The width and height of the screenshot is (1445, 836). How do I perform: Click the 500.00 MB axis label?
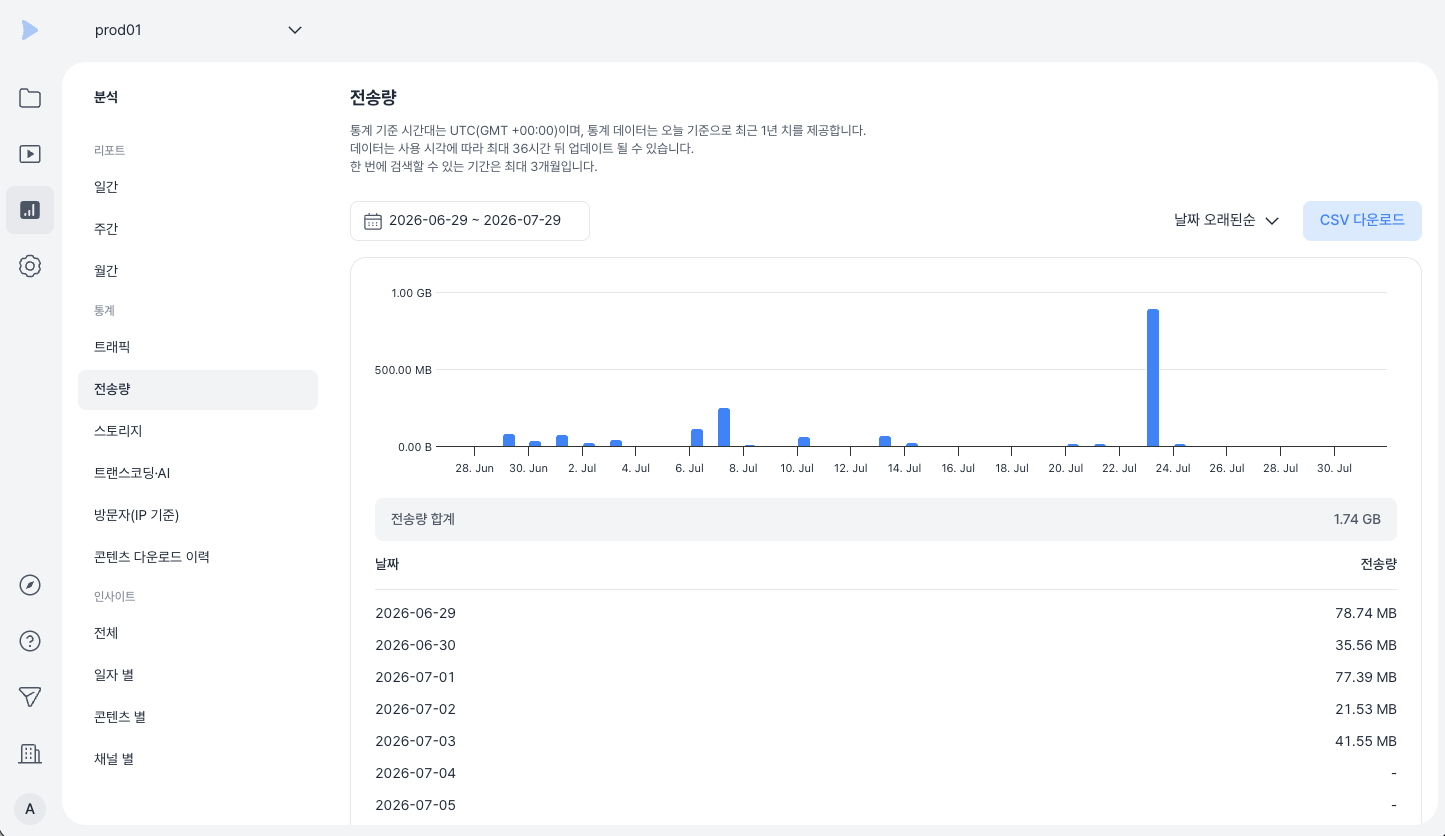click(404, 370)
